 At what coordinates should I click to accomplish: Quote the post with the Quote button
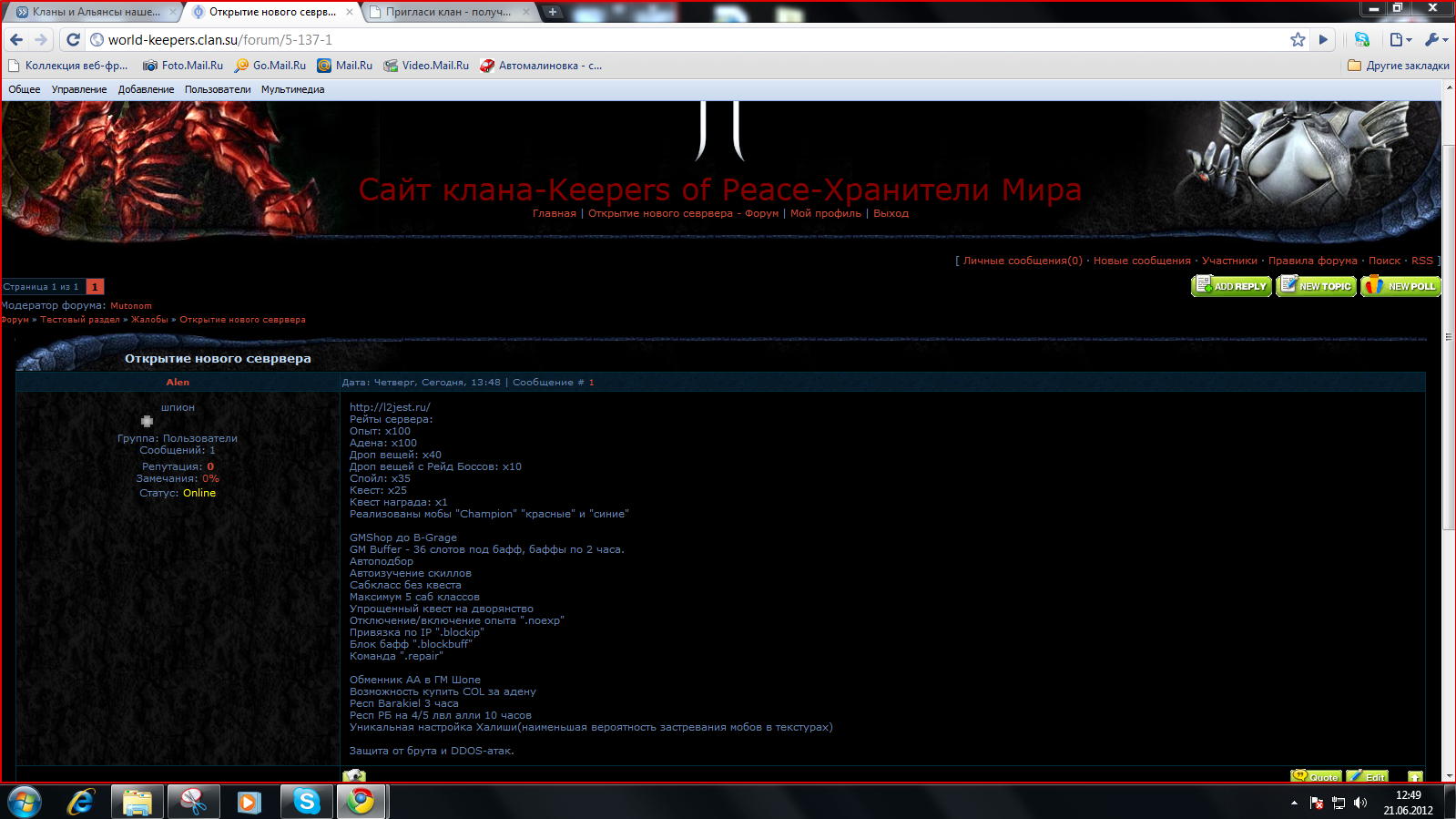tap(1316, 776)
